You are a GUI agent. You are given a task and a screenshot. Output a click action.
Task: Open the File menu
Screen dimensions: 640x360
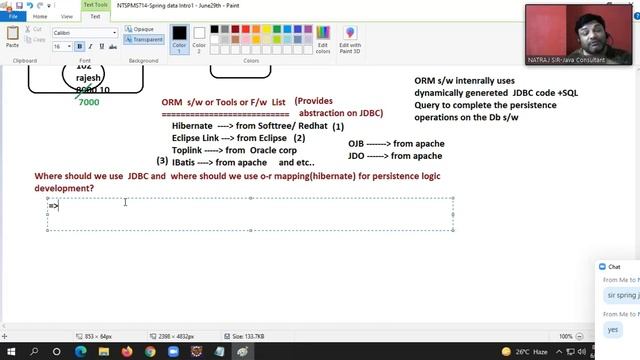(x=13, y=16)
